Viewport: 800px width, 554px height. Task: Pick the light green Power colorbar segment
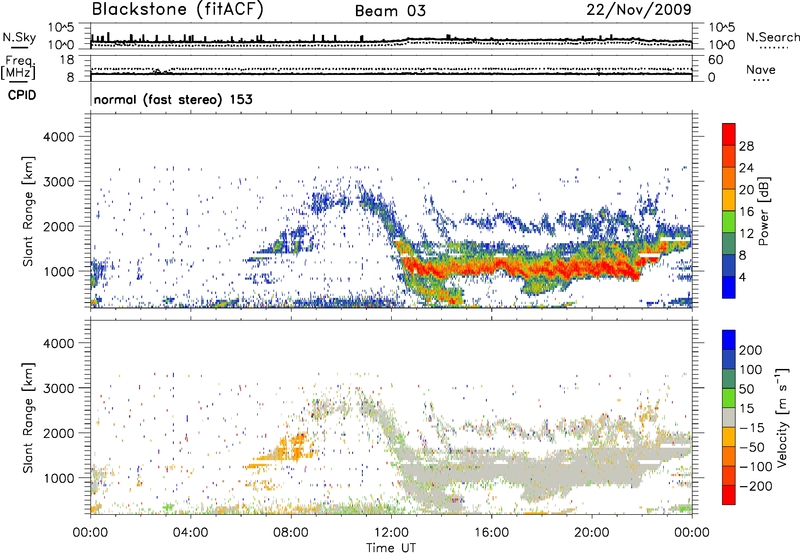(x=729, y=221)
